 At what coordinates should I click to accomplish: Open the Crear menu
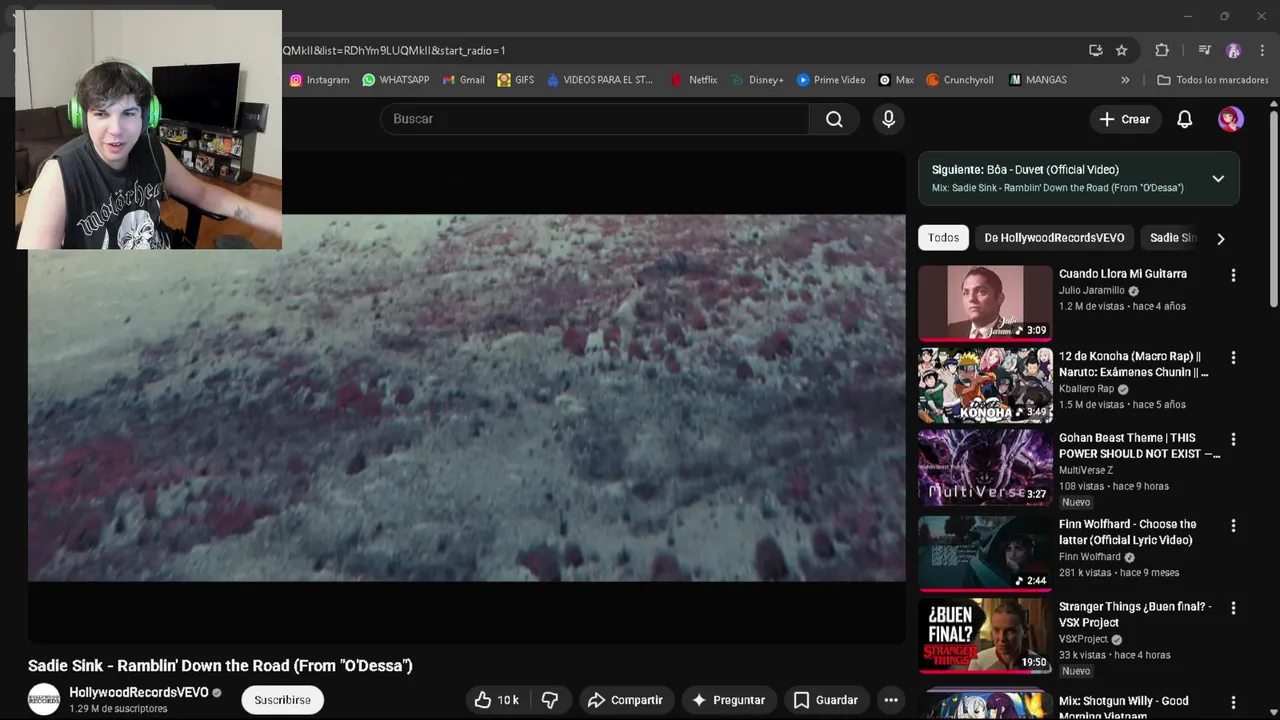tap(1125, 119)
